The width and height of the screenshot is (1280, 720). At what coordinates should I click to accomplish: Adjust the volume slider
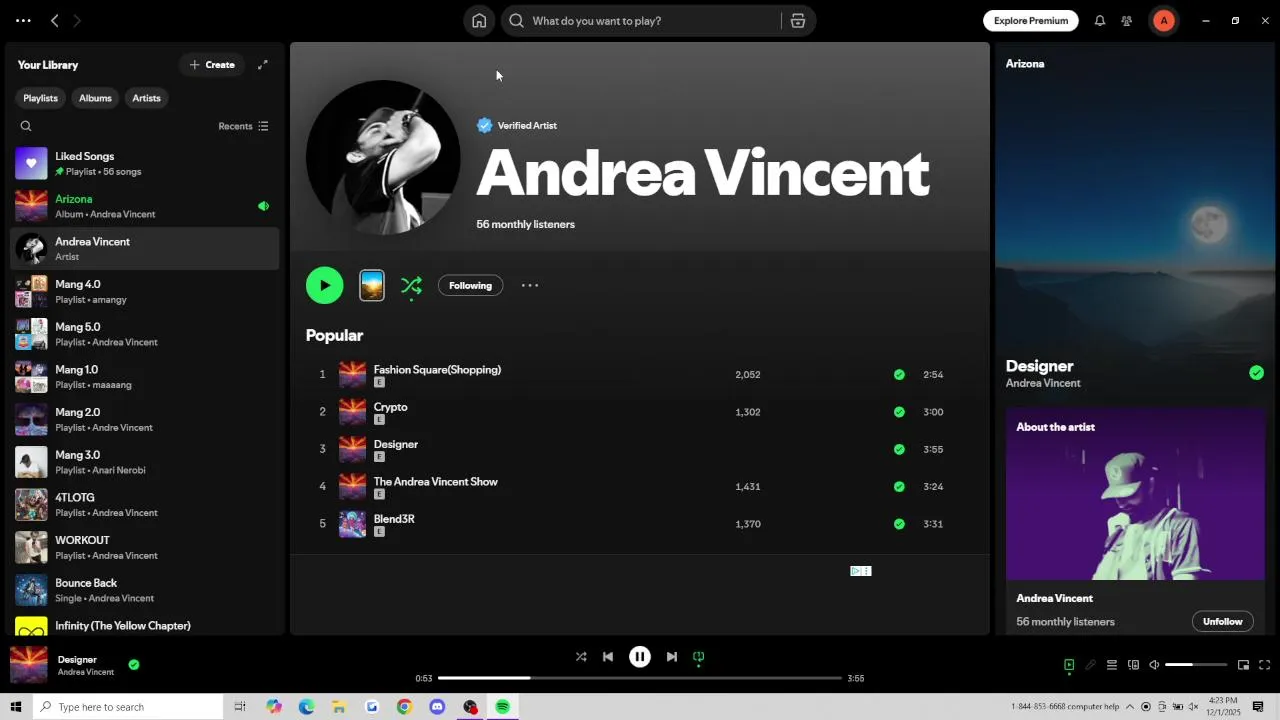coord(1196,665)
